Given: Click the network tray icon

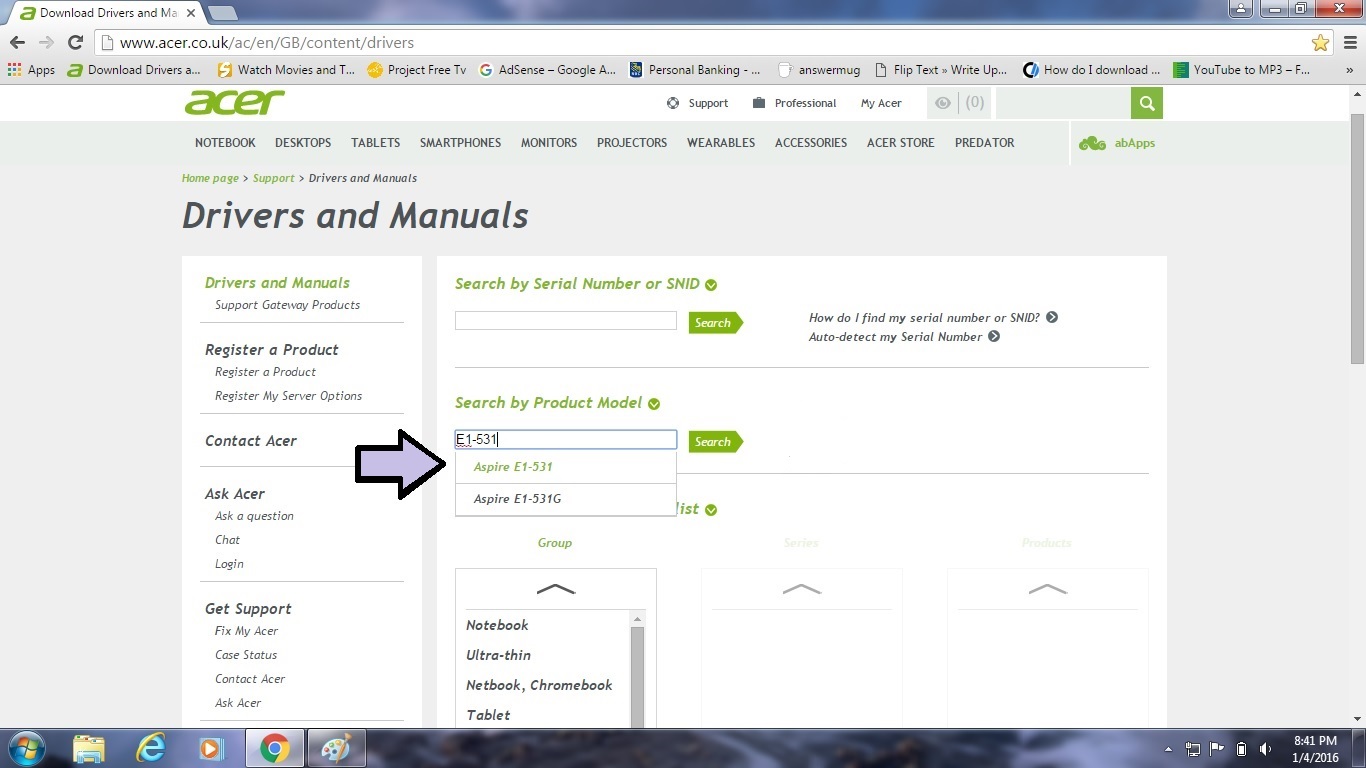Looking at the screenshot, I should click(x=1192, y=749).
